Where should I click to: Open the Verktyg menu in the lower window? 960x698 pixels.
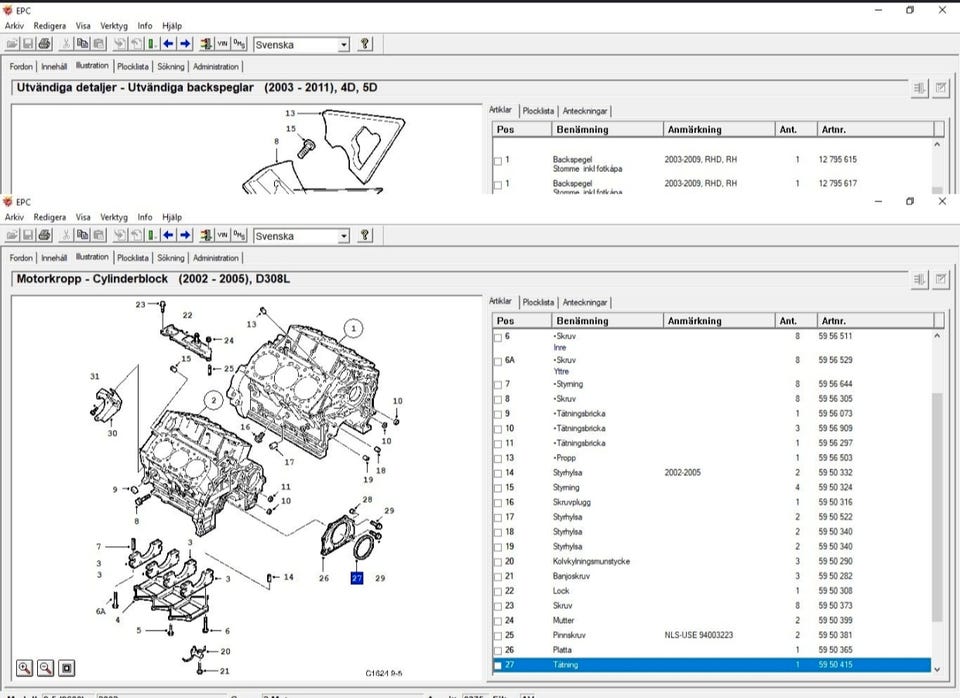point(113,217)
